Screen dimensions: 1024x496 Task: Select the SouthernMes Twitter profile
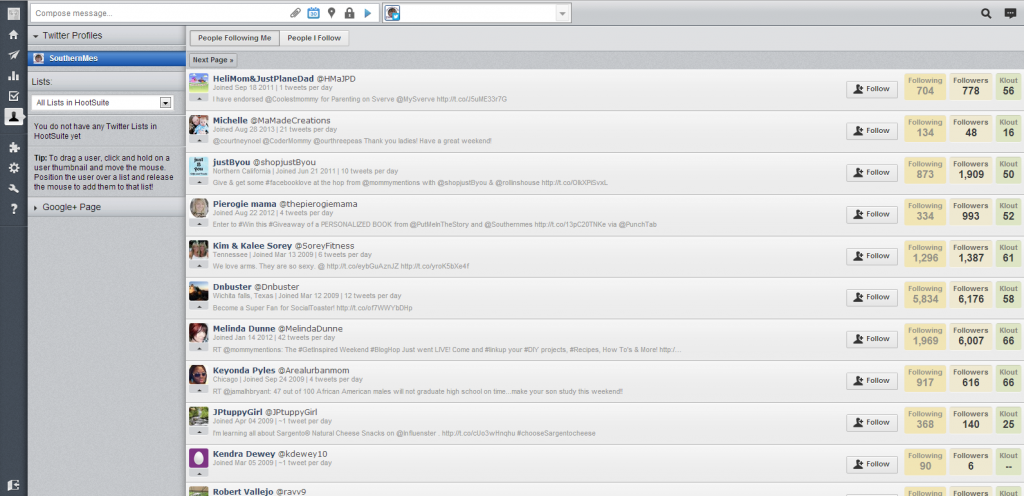107,58
